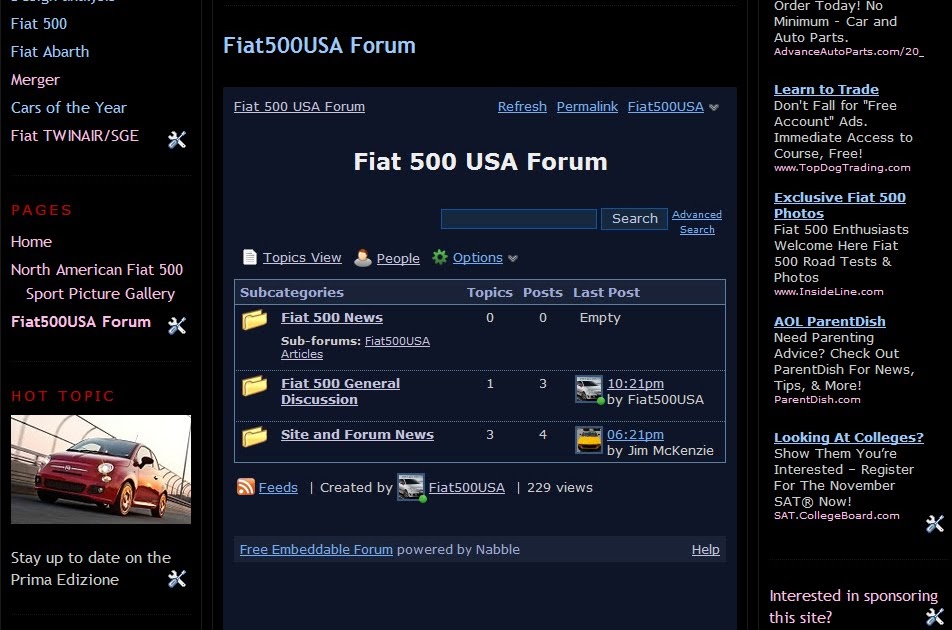Open the 10:21pm last post link
Image resolution: width=952 pixels, height=630 pixels.
click(x=635, y=384)
